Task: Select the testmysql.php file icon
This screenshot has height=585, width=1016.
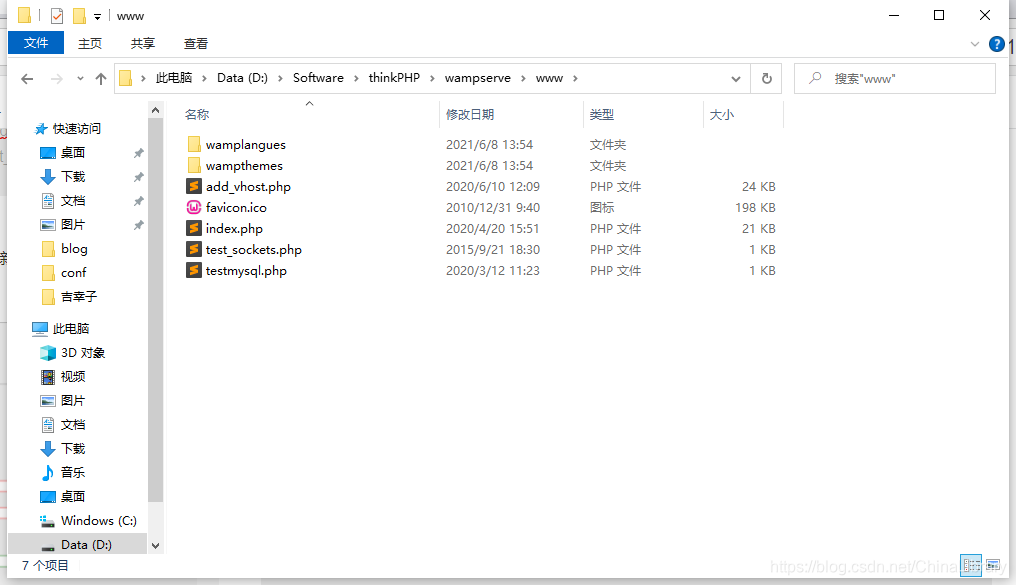Action: pyautogui.click(x=194, y=271)
